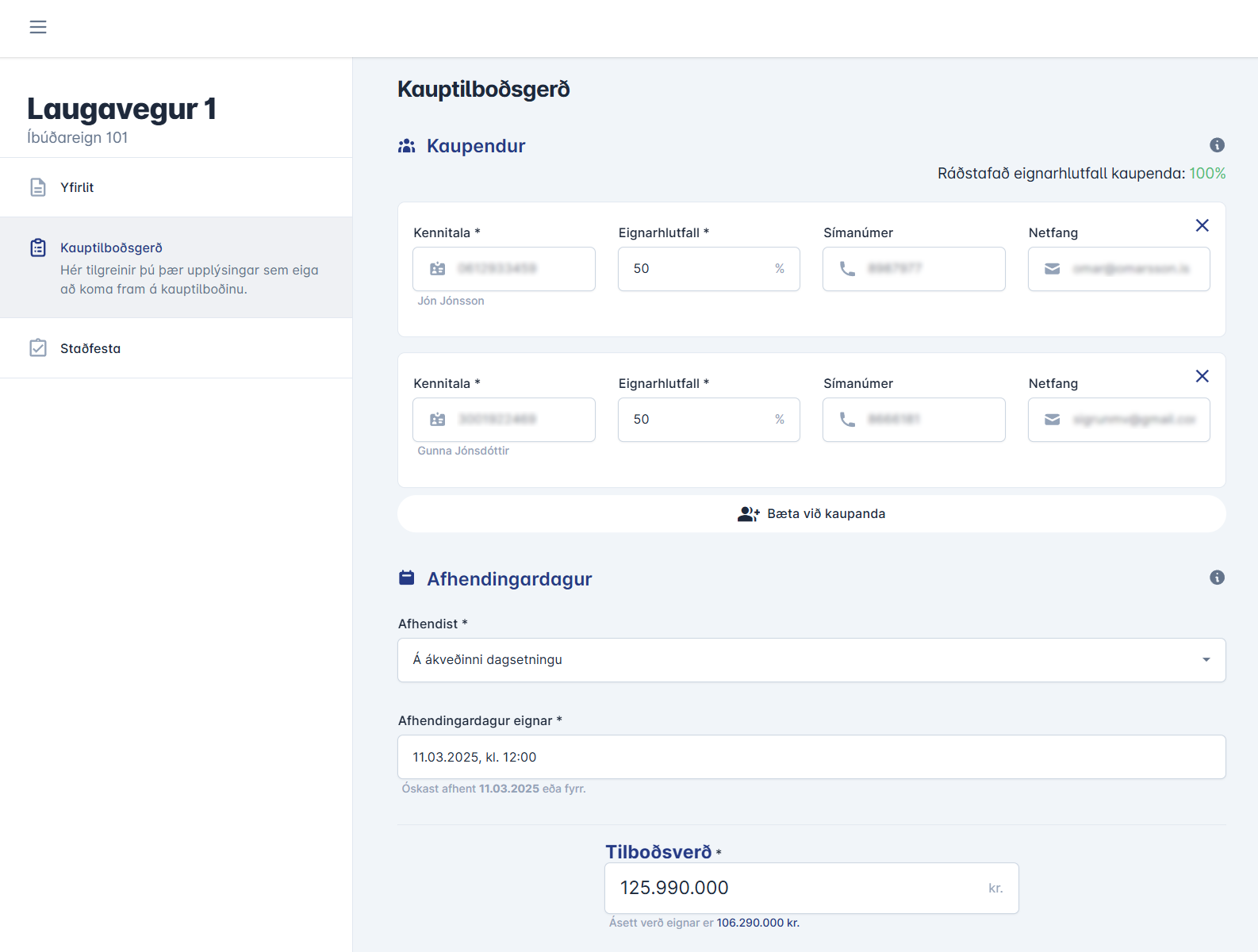Click the Bæta við kaupanda button

coord(811,514)
